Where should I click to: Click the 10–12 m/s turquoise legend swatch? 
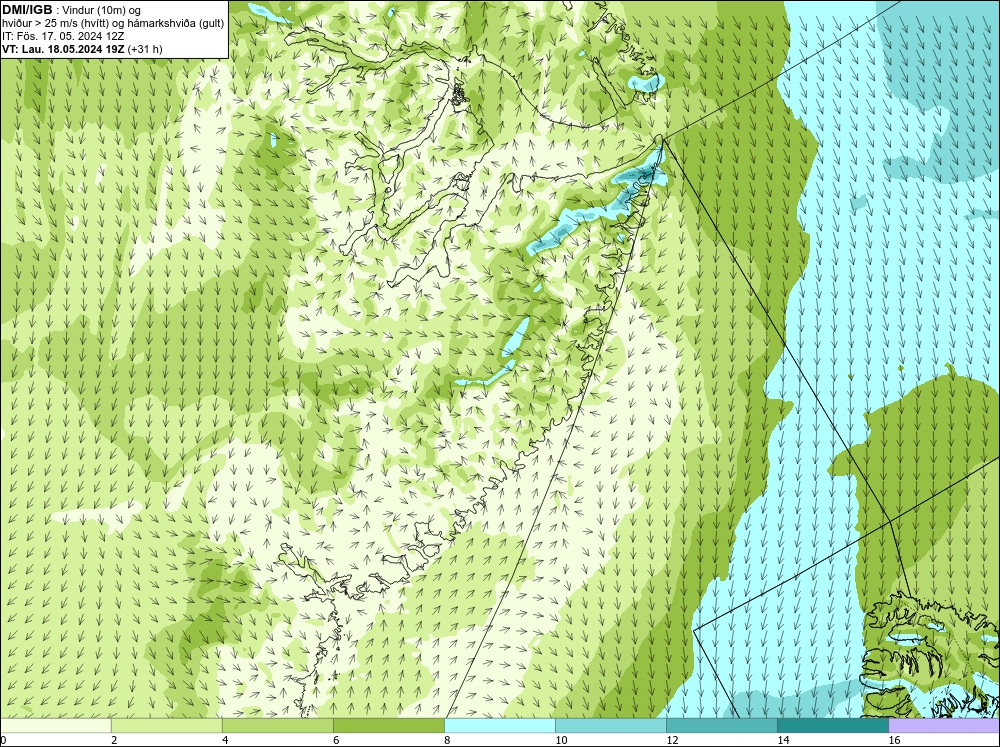coord(610,725)
